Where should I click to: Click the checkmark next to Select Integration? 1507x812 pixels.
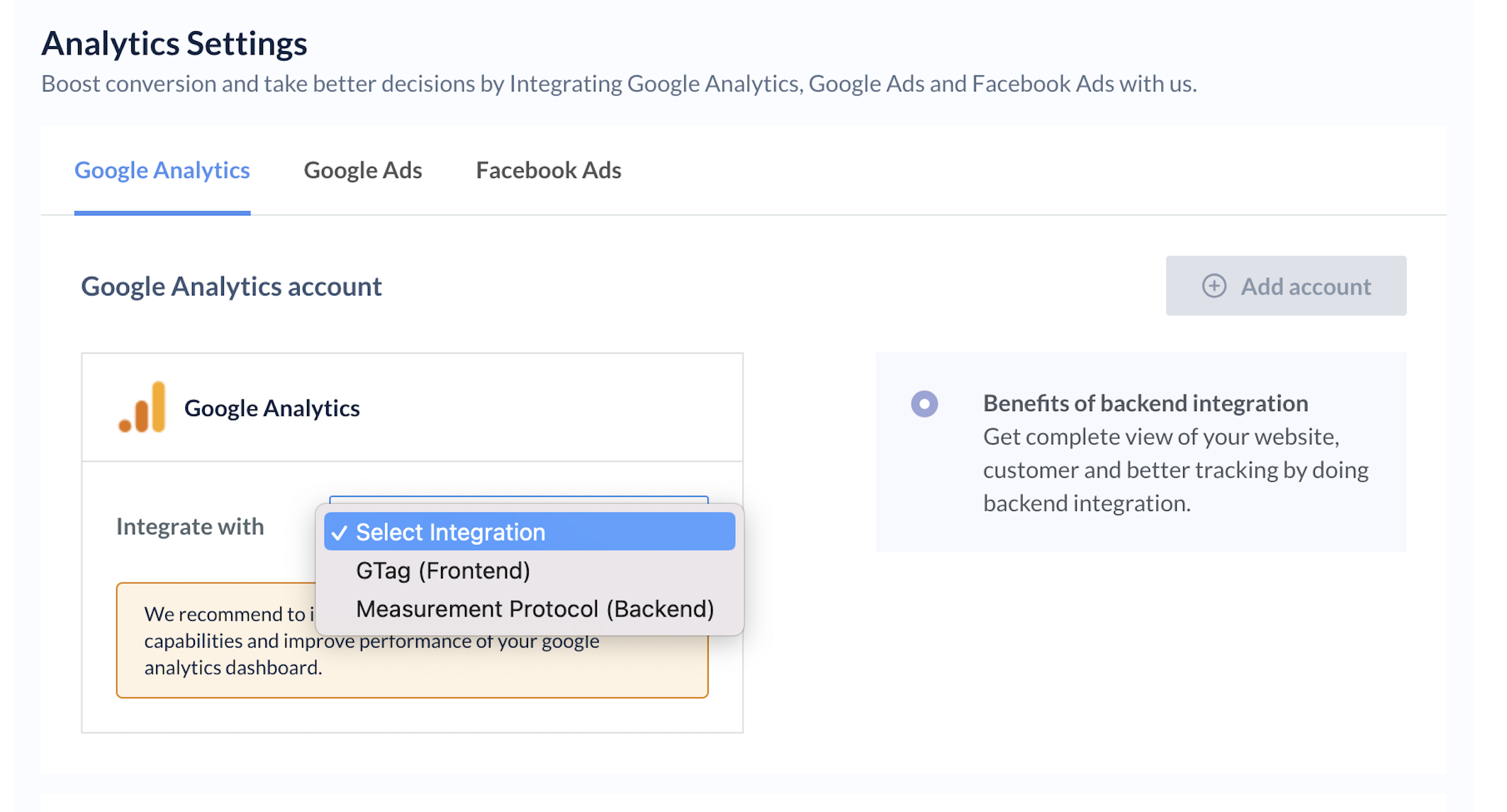pyautogui.click(x=340, y=532)
